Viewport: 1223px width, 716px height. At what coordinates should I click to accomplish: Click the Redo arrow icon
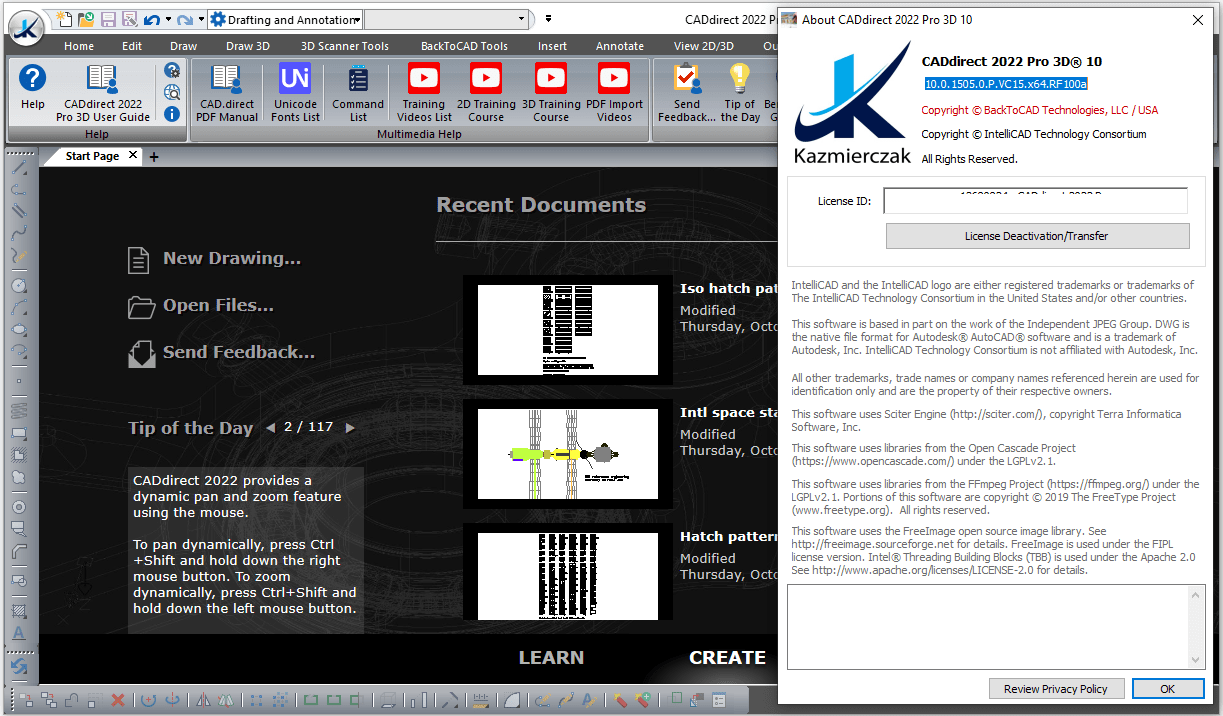185,19
